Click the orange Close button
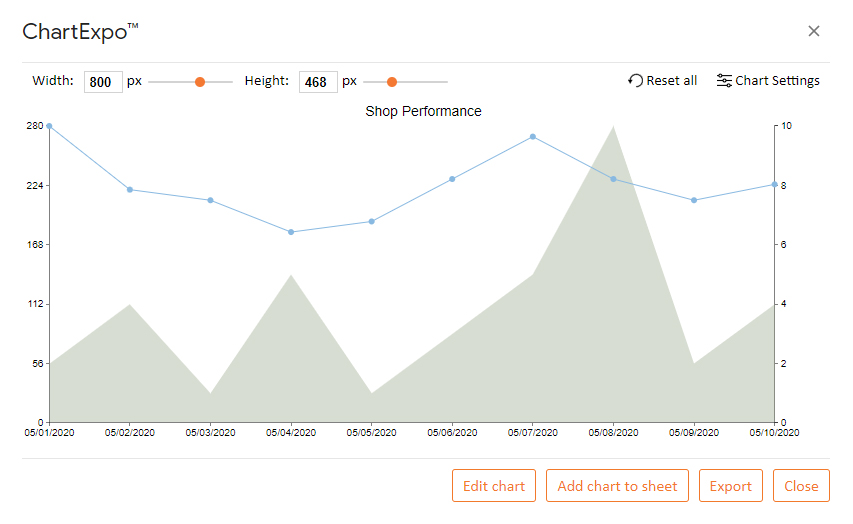The image size is (853, 524). click(x=801, y=485)
